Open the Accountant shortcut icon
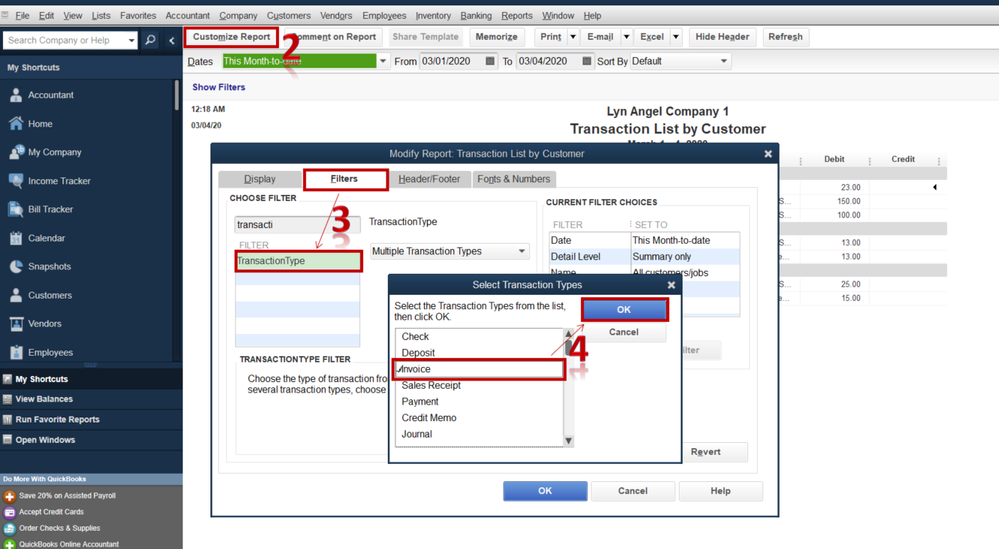Viewport: 999px width, 549px height. pos(16,95)
